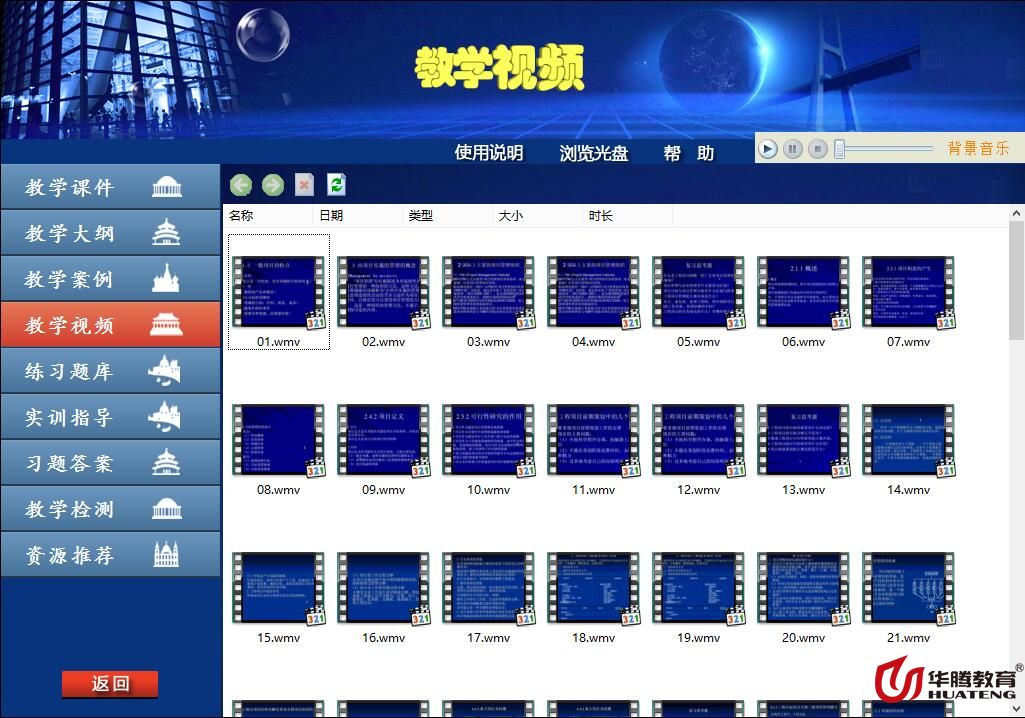The height and width of the screenshot is (718, 1025).
Task: Sort files by the 日期 column
Action: (358, 216)
